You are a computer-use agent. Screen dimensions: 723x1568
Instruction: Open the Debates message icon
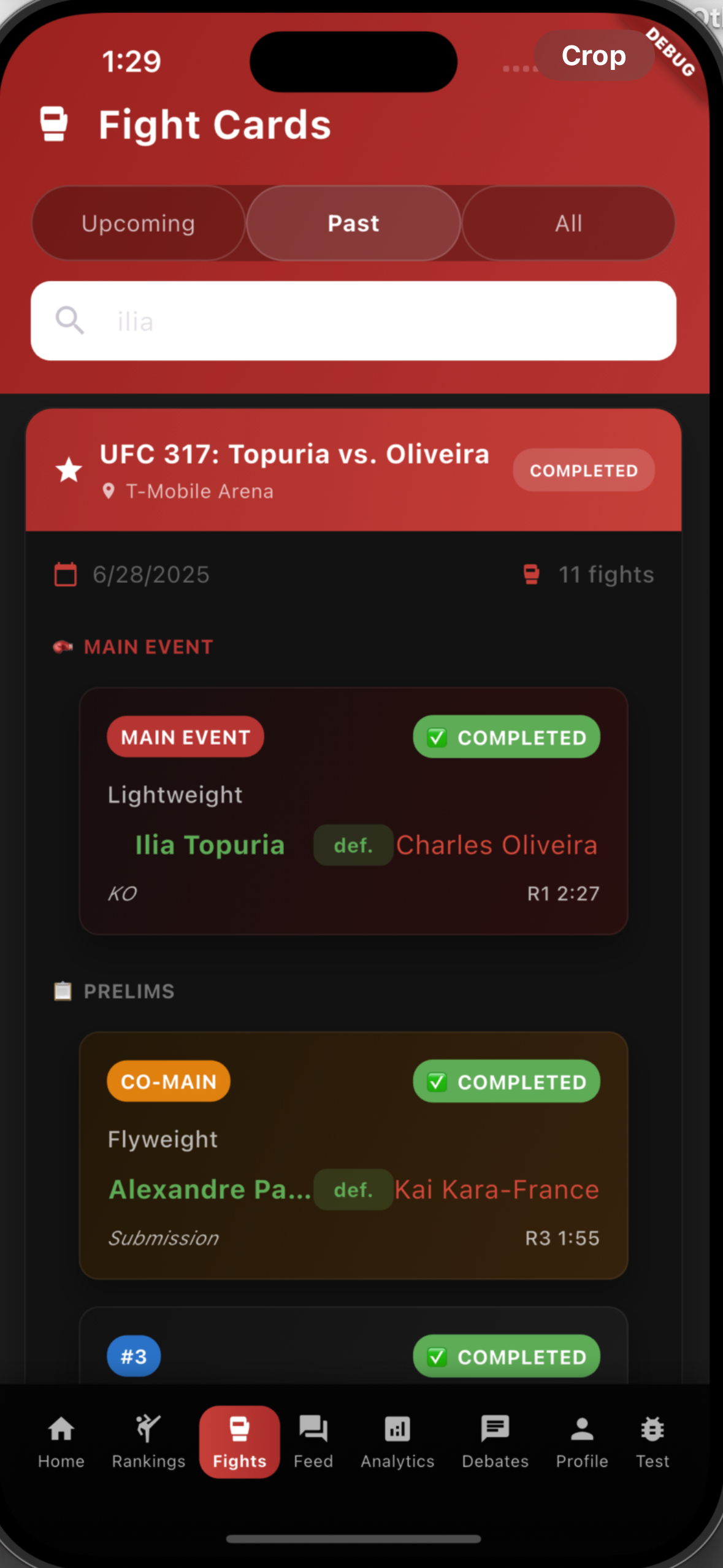pos(495,1429)
